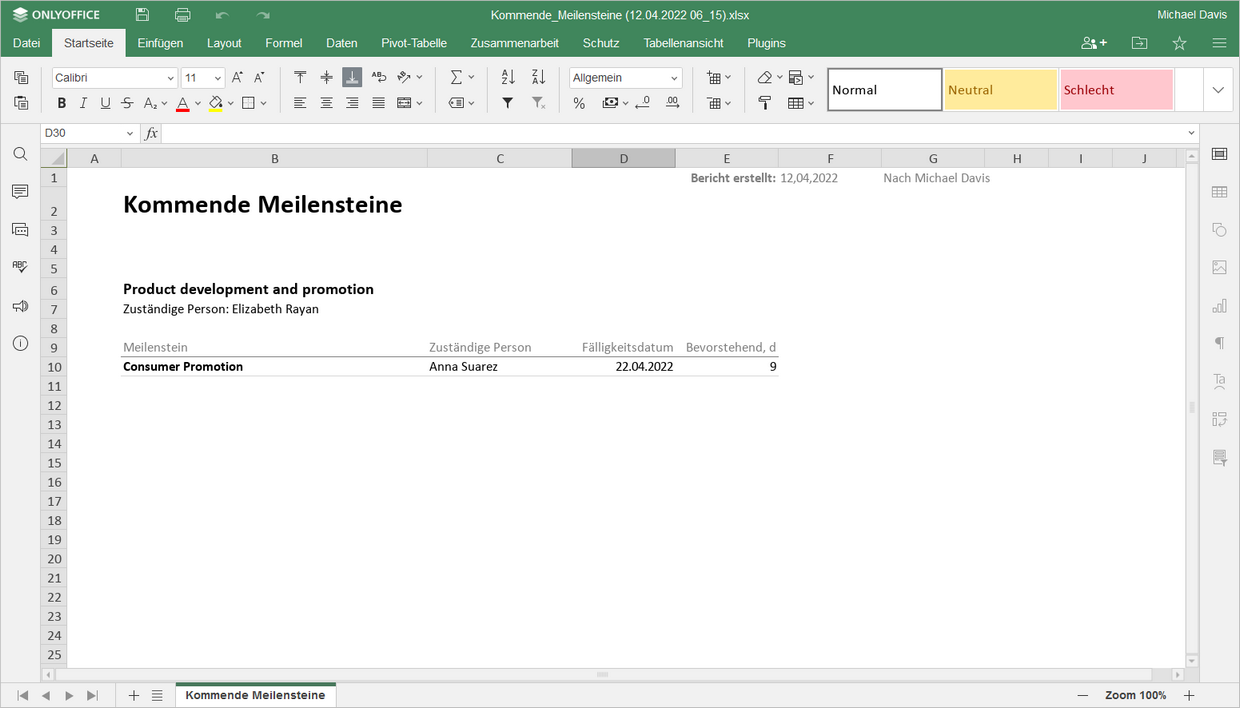Open cell settings in right sidebar
The height and width of the screenshot is (708, 1240).
1219,154
